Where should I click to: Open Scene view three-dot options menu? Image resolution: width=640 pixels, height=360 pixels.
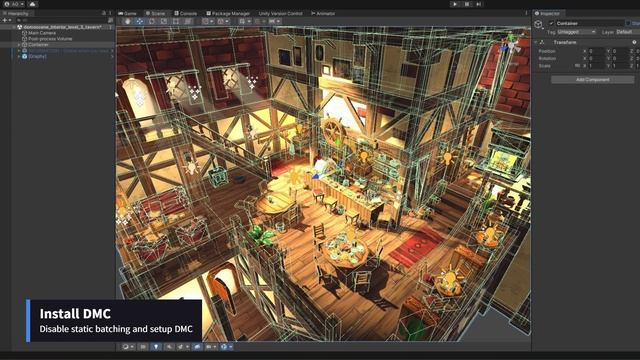[x=526, y=13]
